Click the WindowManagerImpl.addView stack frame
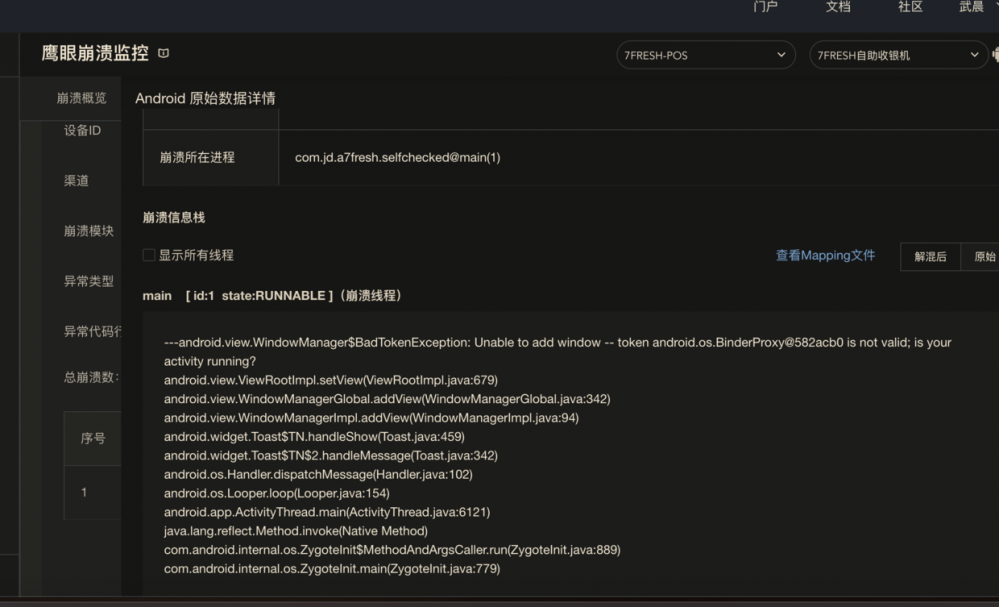Viewport: 999px width, 607px height. click(x=371, y=418)
